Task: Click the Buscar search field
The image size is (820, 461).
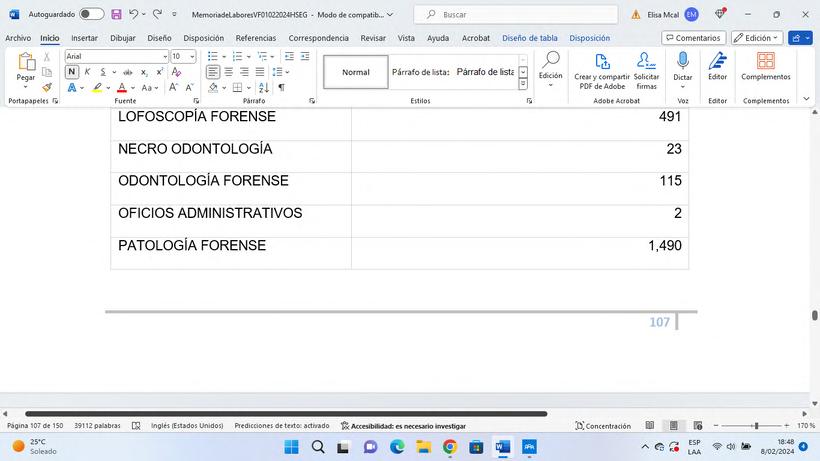Action: [516, 15]
